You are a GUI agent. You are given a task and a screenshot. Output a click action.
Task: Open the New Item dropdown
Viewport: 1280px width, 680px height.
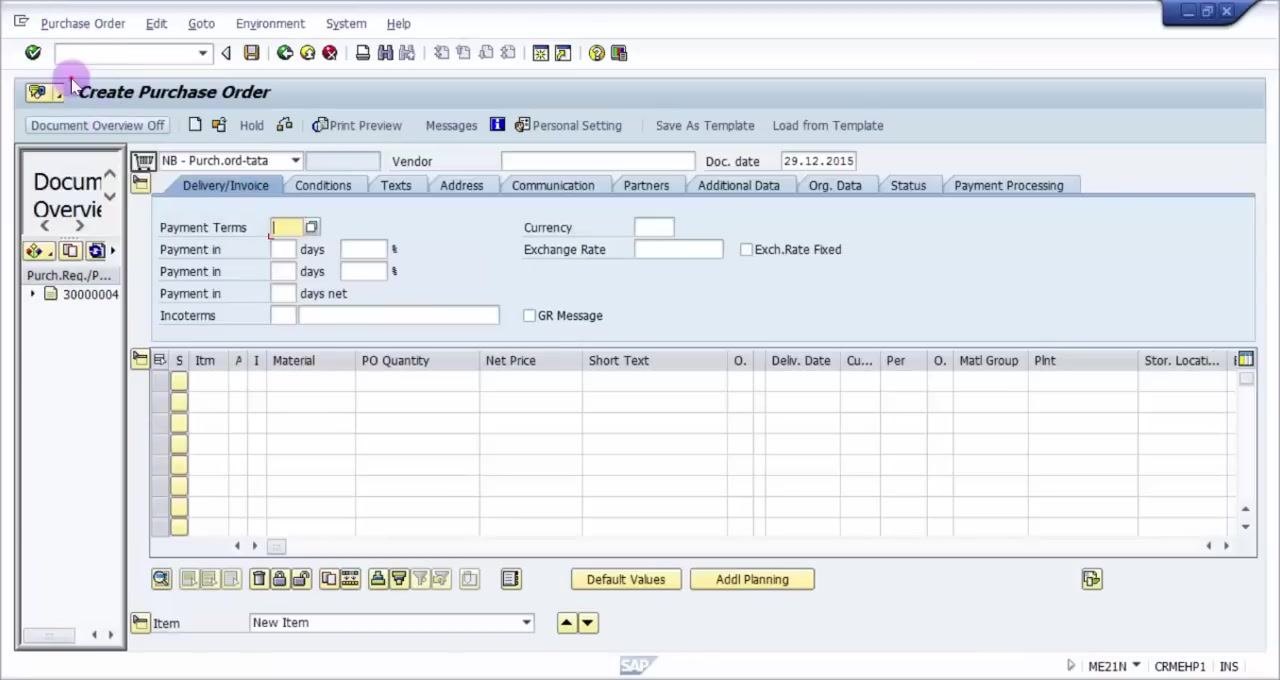tap(526, 622)
